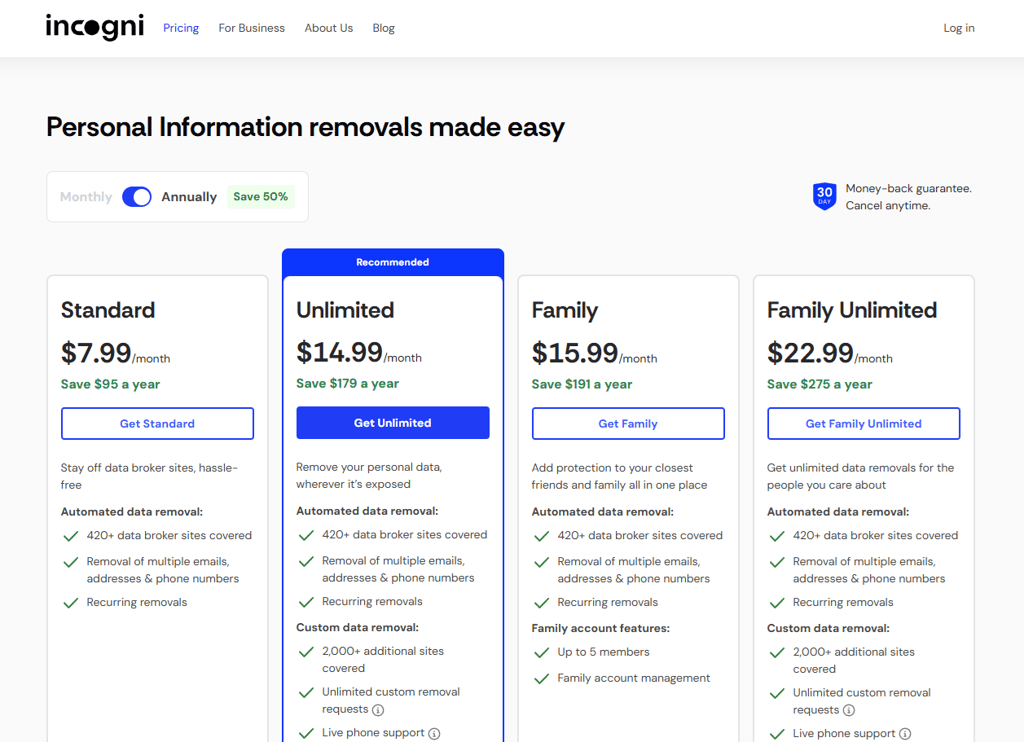The height and width of the screenshot is (742, 1024).
Task: Open the Blog link
Action: click(x=383, y=28)
